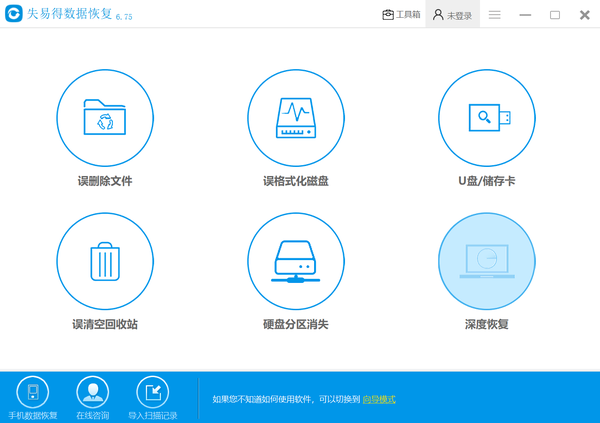Select the 误格式化磁盘 disk icon
This screenshot has width=600, height=423.
tap(296, 118)
